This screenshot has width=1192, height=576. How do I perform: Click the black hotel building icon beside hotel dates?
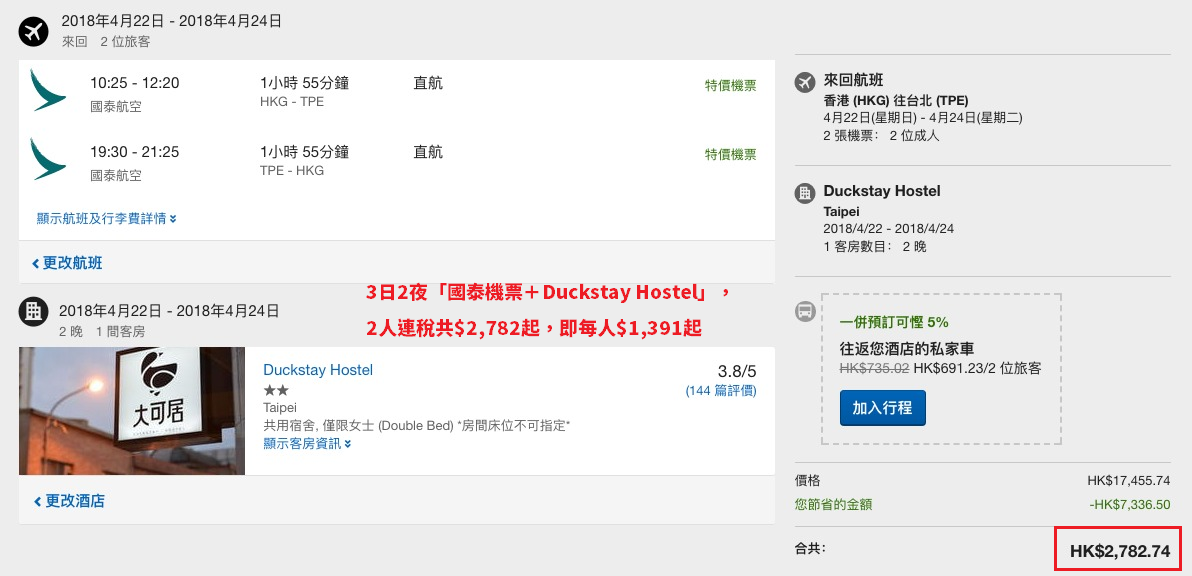33,310
